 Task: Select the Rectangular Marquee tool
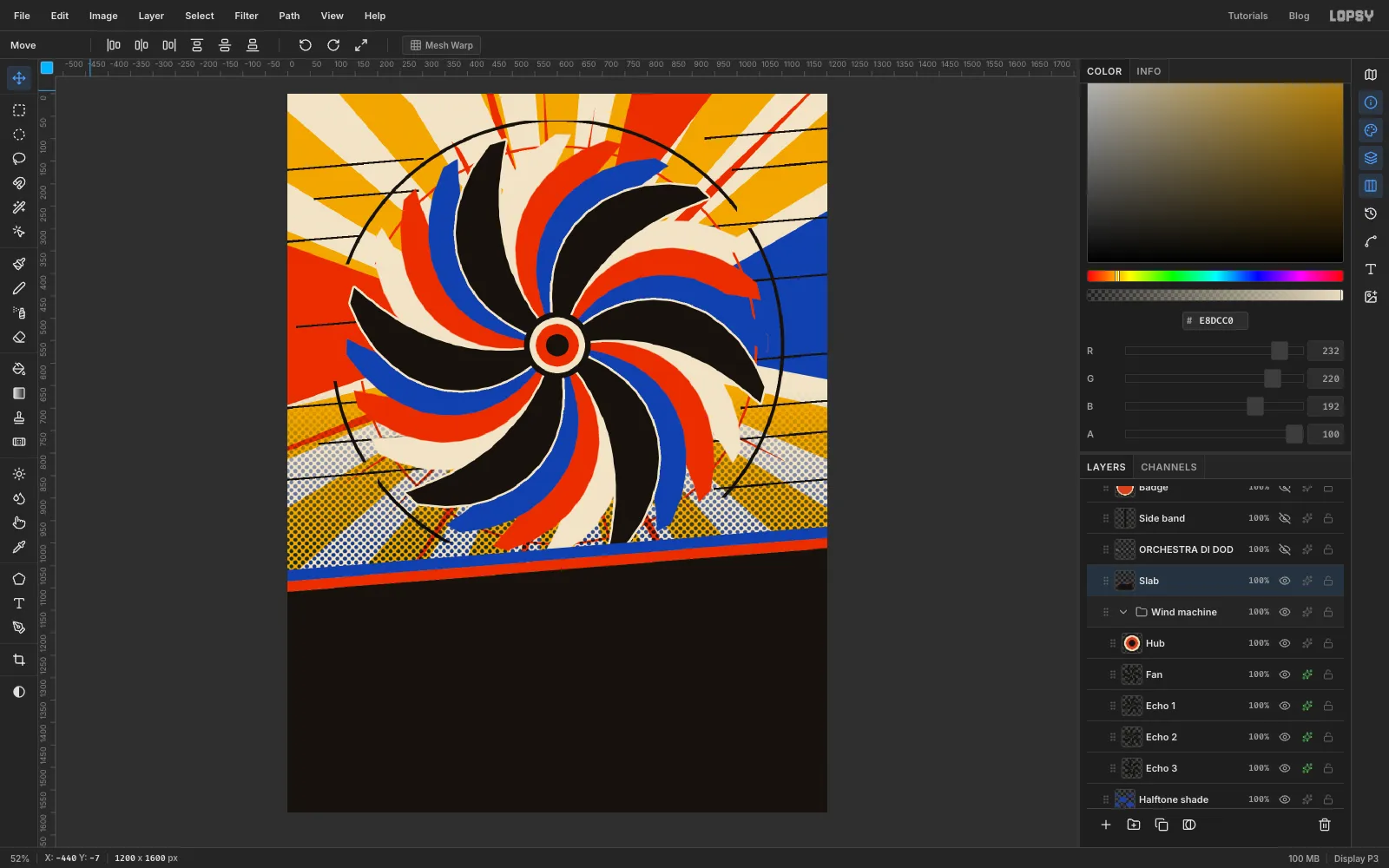pyautogui.click(x=19, y=110)
